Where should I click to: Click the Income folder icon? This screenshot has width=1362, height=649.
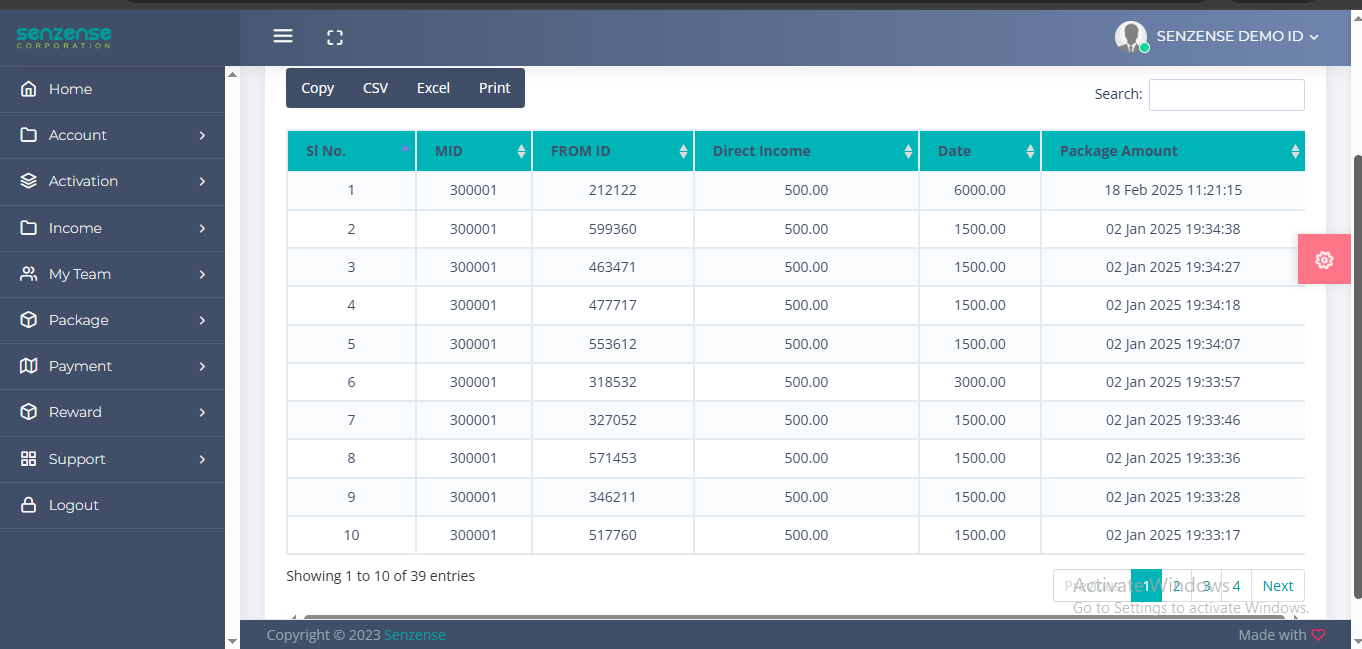coord(29,228)
